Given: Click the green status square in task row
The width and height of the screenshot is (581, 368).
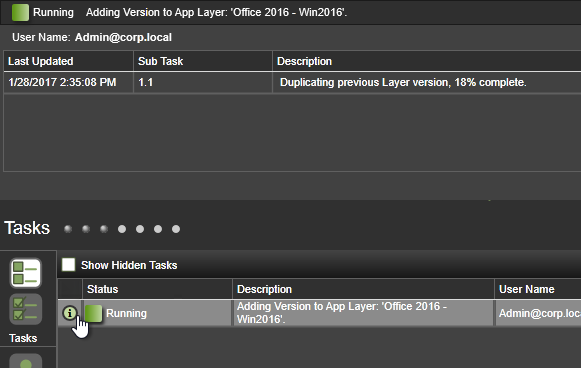Looking at the screenshot, I should (93, 313).
